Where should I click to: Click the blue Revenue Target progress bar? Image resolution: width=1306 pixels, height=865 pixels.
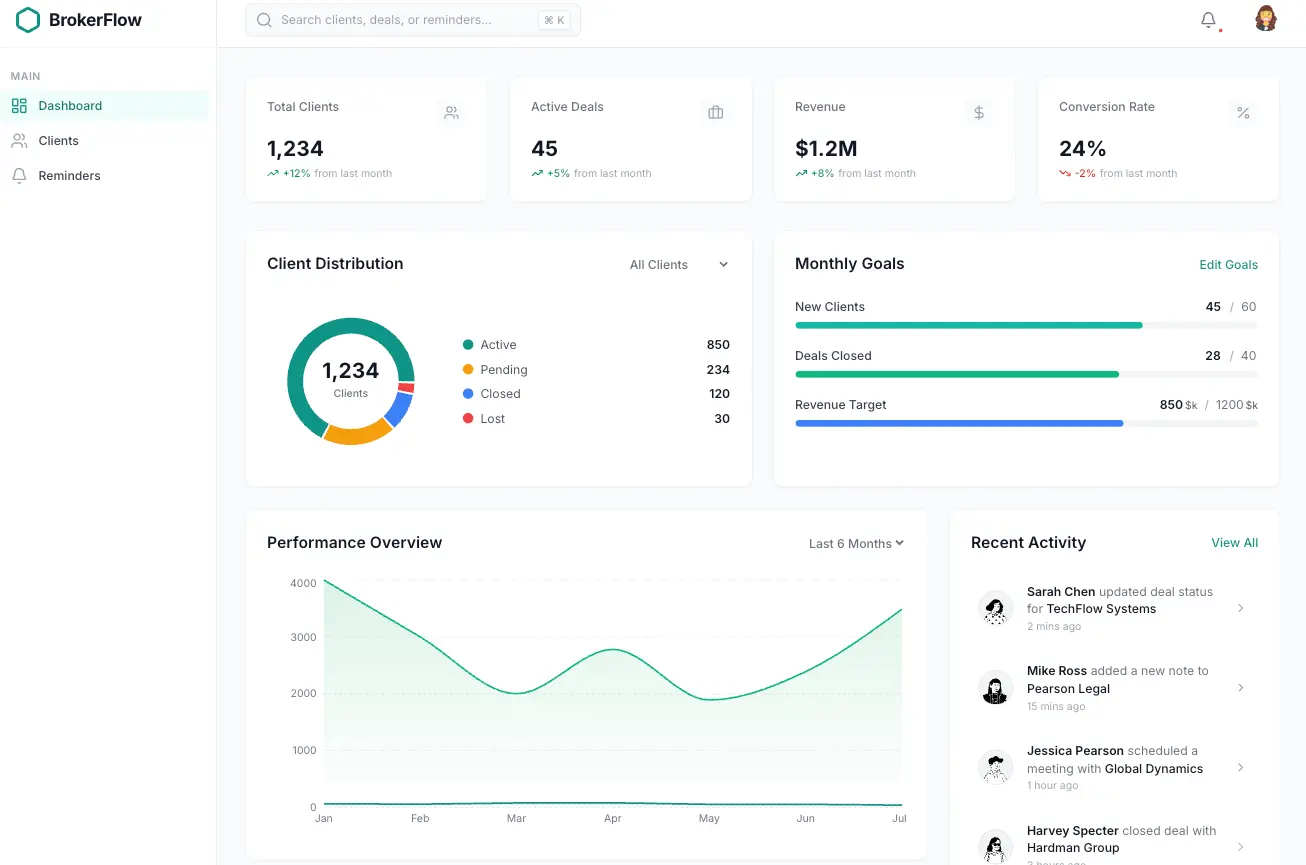pos(1026,423)
